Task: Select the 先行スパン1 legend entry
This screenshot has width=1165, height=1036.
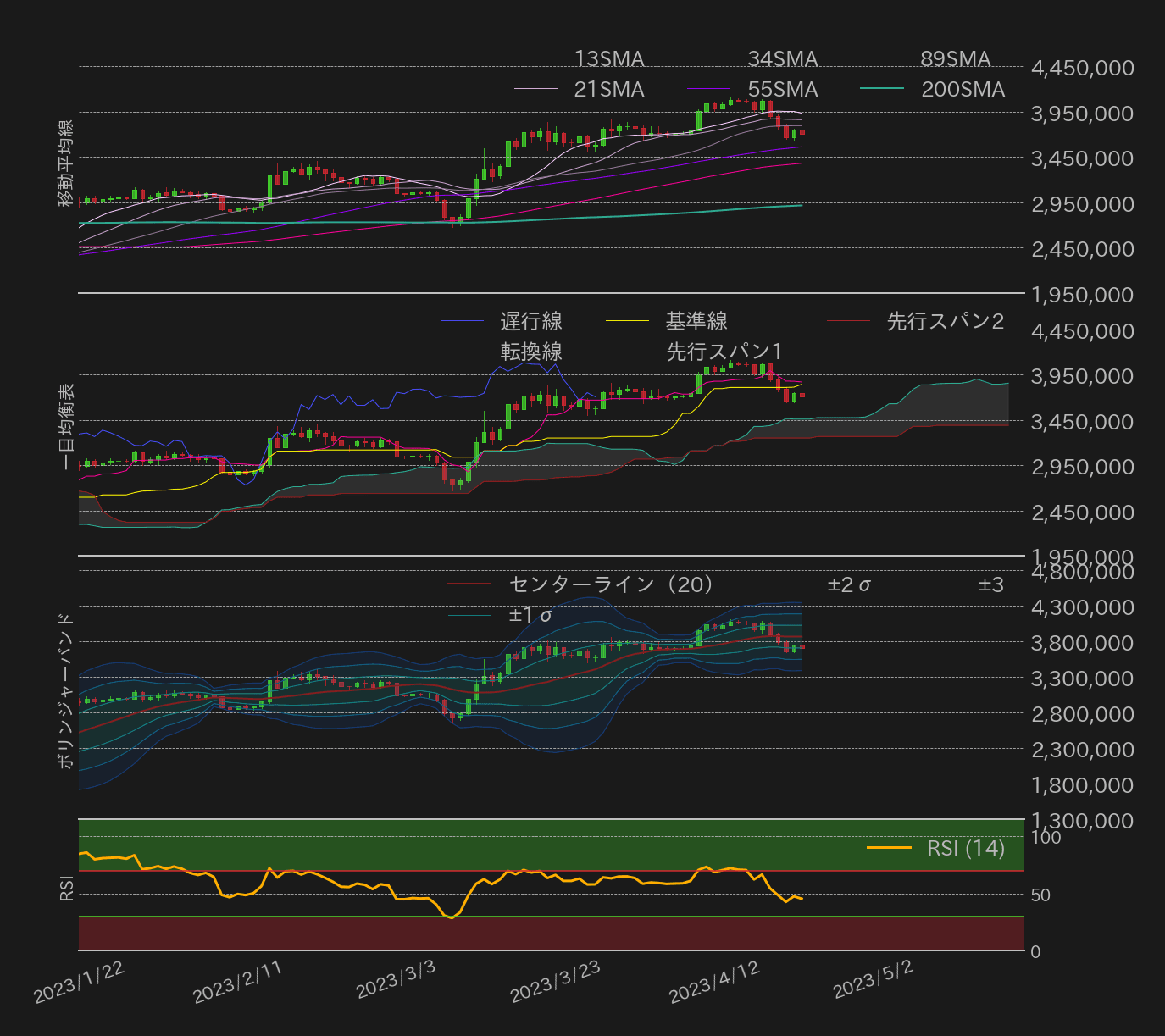Action: click(x=629, y=351)
